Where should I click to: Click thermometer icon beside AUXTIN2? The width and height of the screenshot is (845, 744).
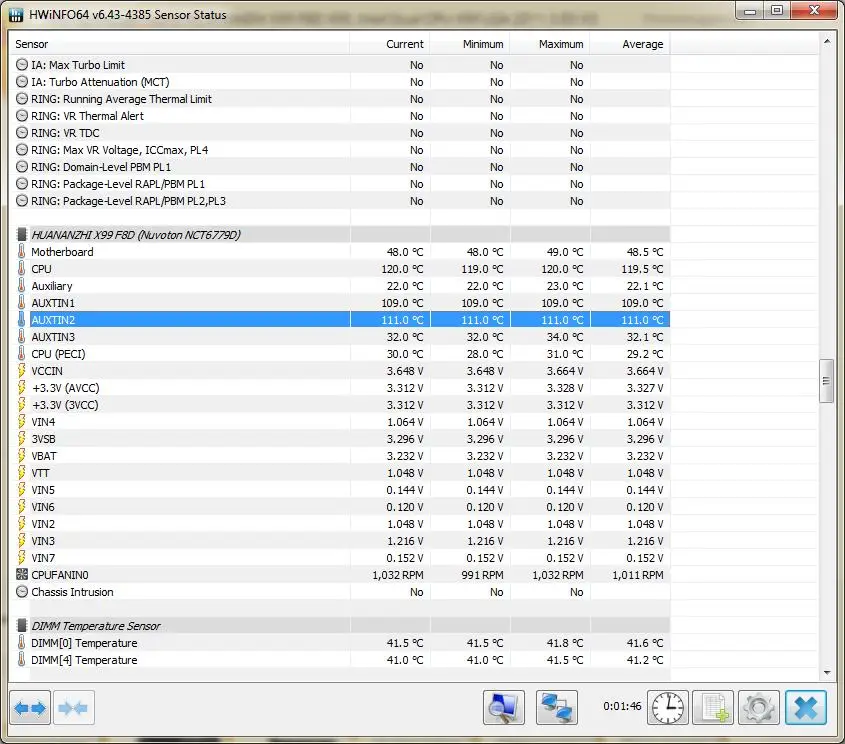22,319
